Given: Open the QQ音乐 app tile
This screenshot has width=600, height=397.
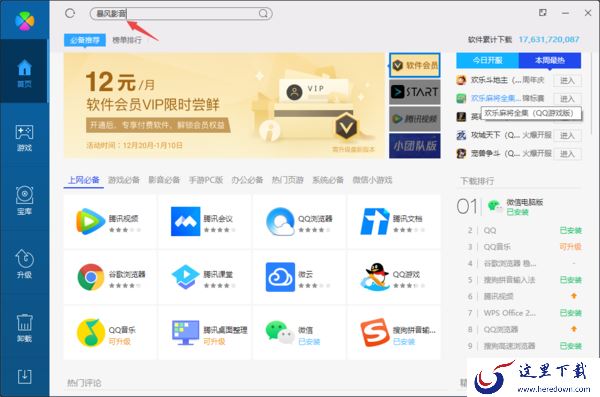Looking at the screenshot, I should pos(110,332).
